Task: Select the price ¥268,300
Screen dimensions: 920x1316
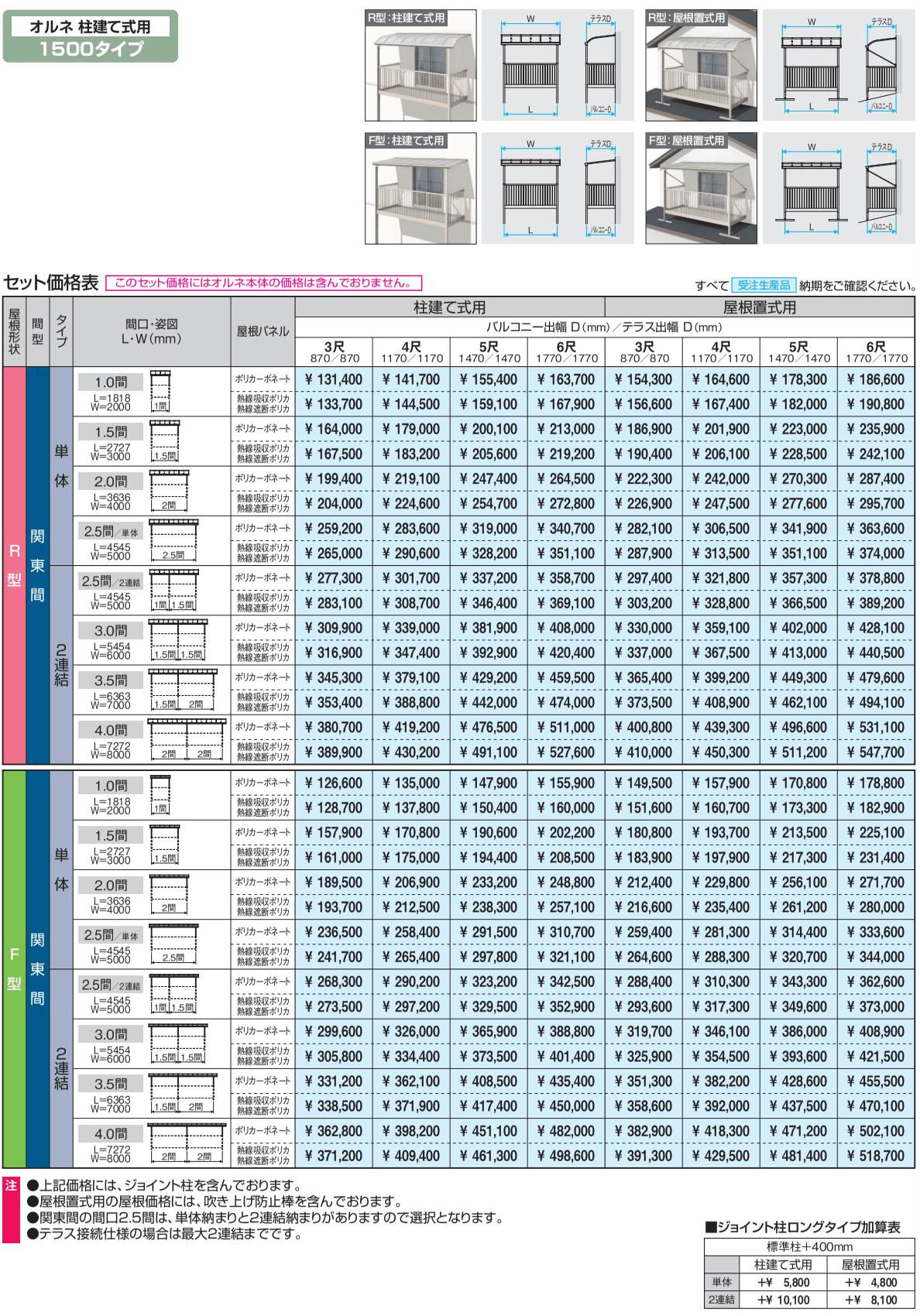Action: tap(334, 982)
